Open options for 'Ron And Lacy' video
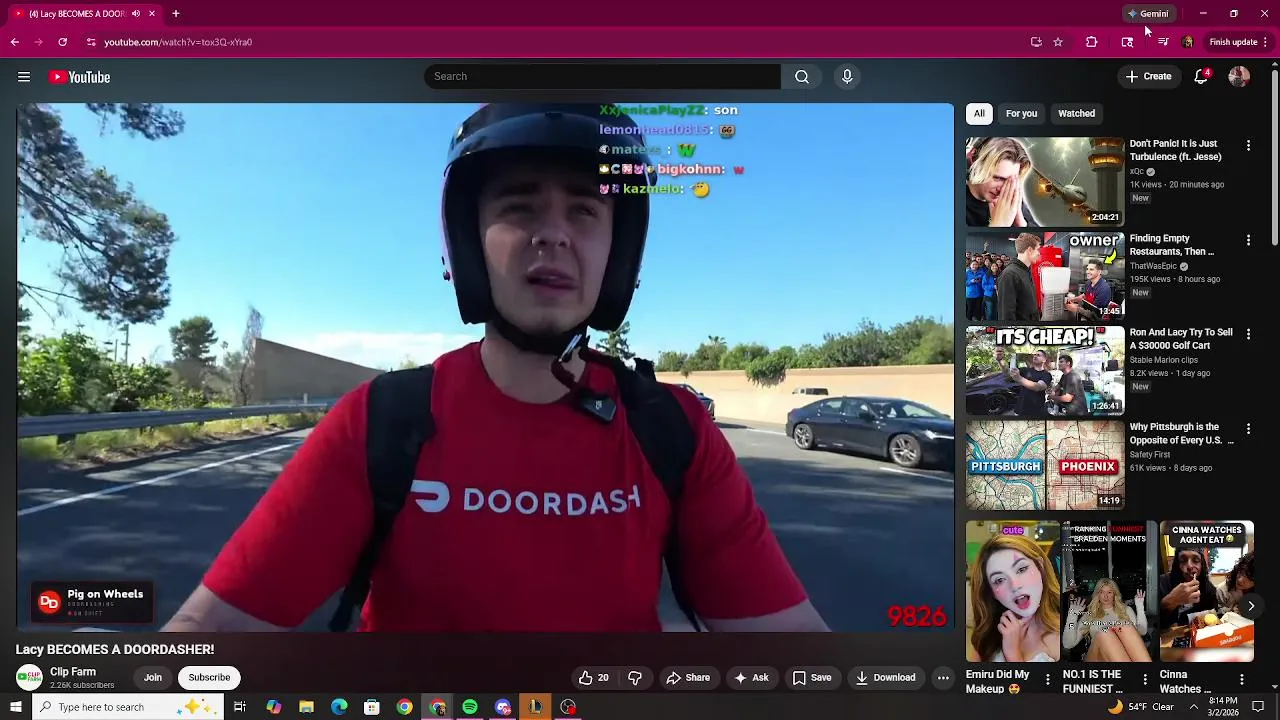This screenshot has width=1280, height=720. 1248,334
